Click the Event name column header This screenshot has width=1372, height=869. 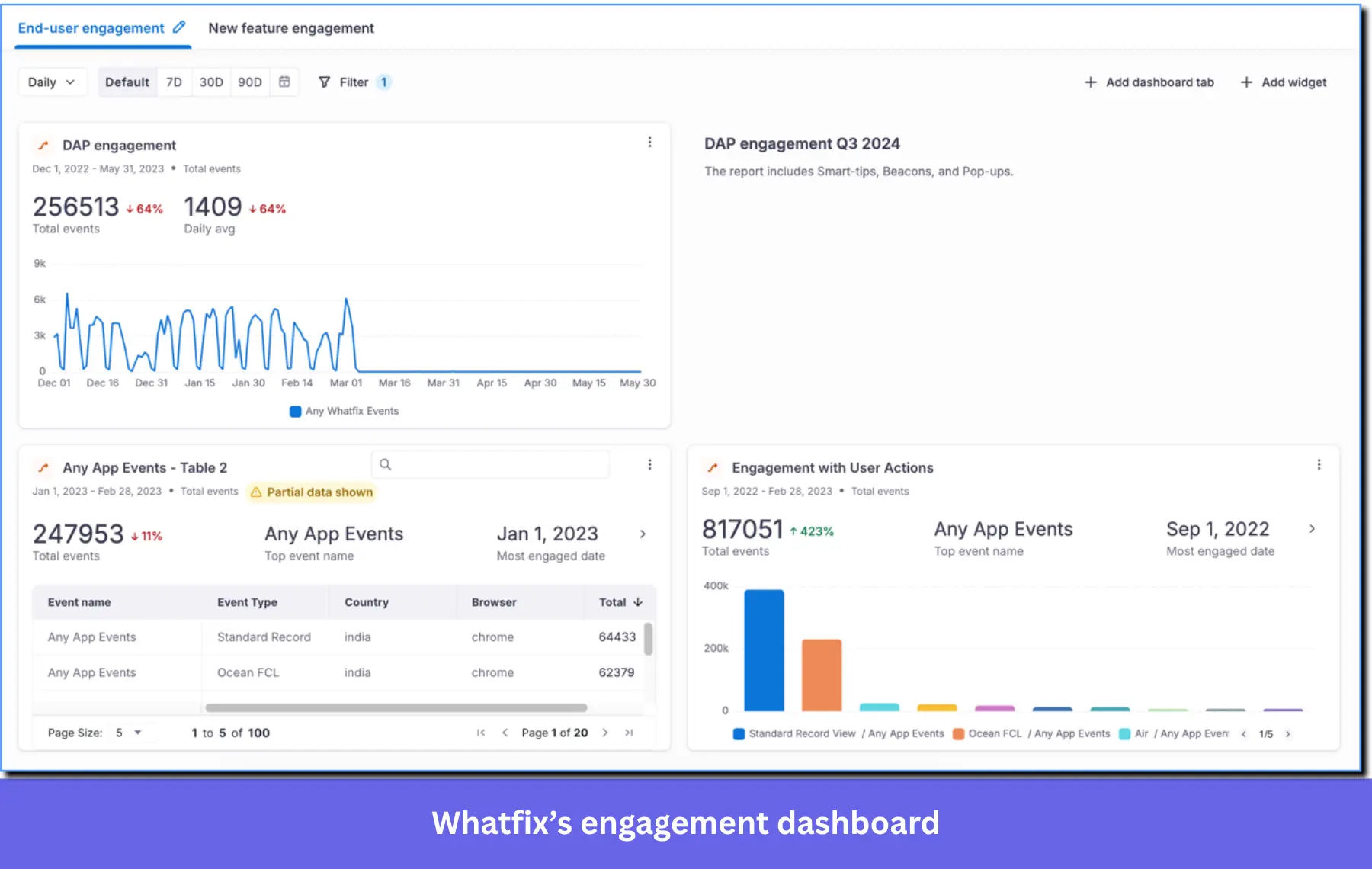pyautogui.click(x=79, y=602)
